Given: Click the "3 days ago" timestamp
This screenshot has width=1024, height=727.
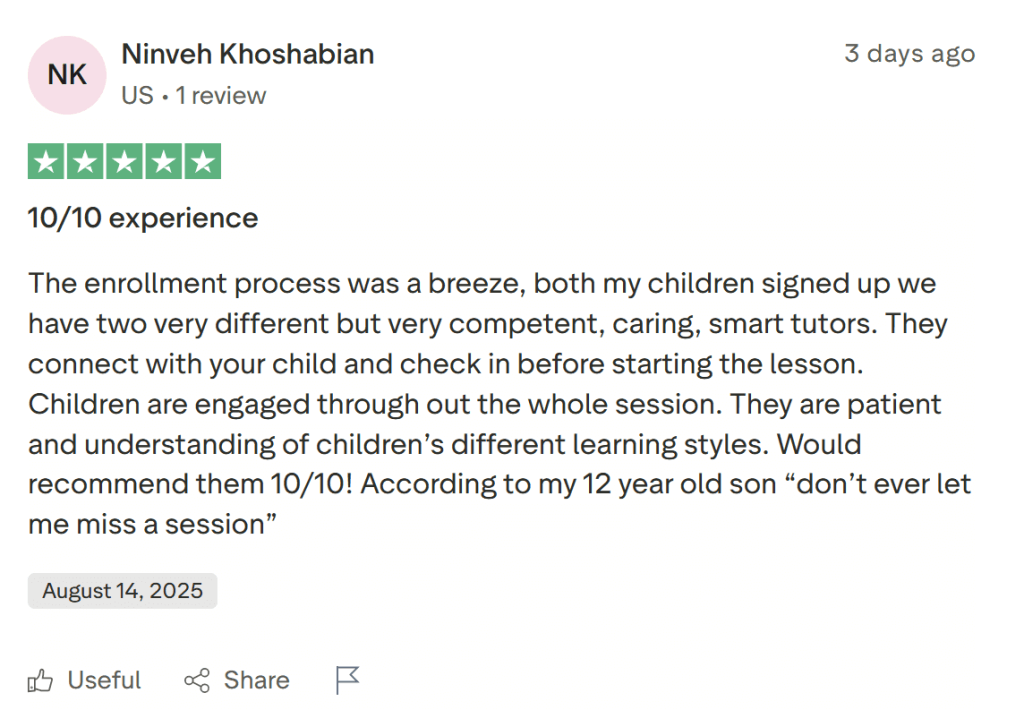Looking at the screenshot, I should (x=909, y=54).
